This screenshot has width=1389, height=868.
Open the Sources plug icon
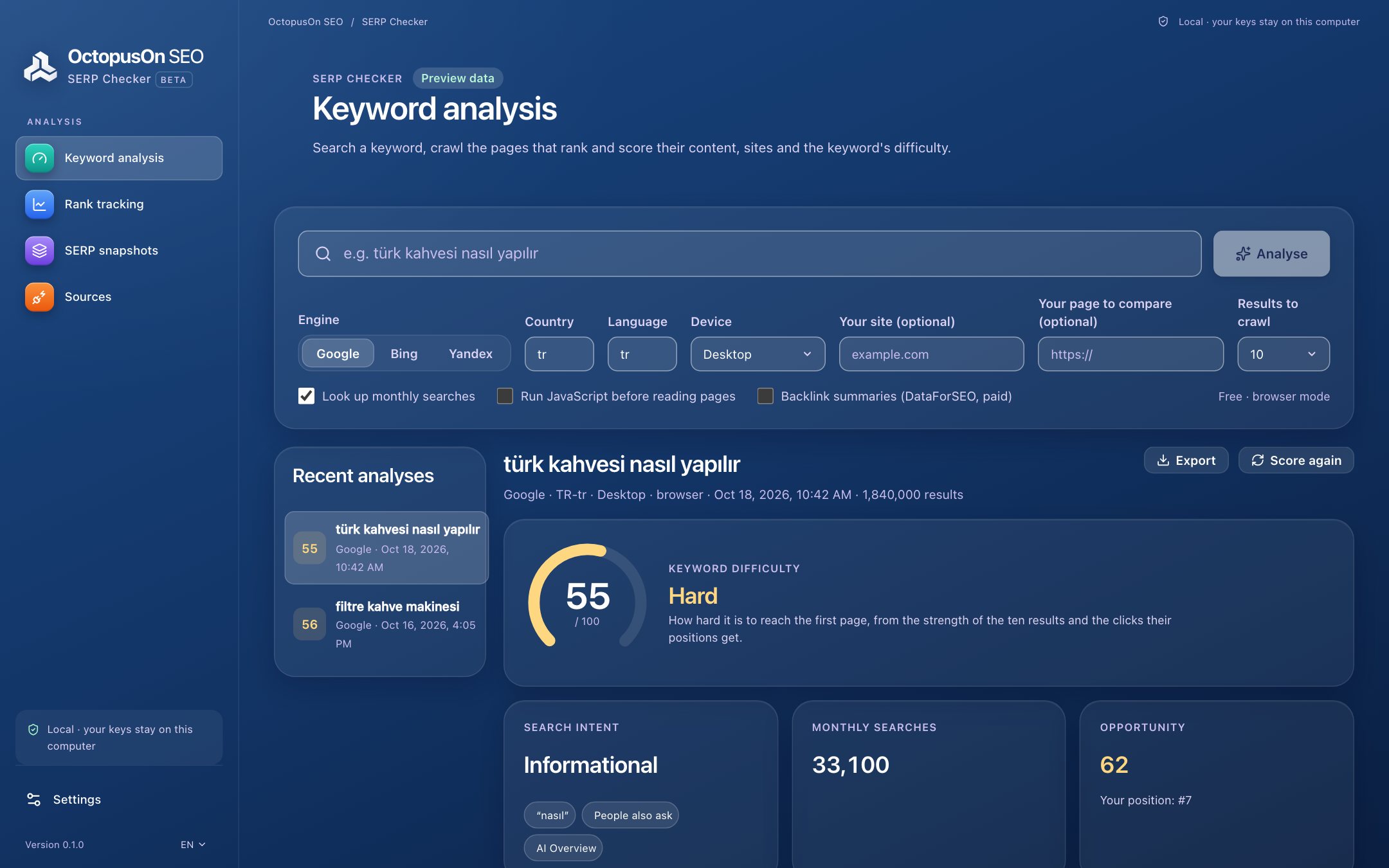[x=39, y=297]
